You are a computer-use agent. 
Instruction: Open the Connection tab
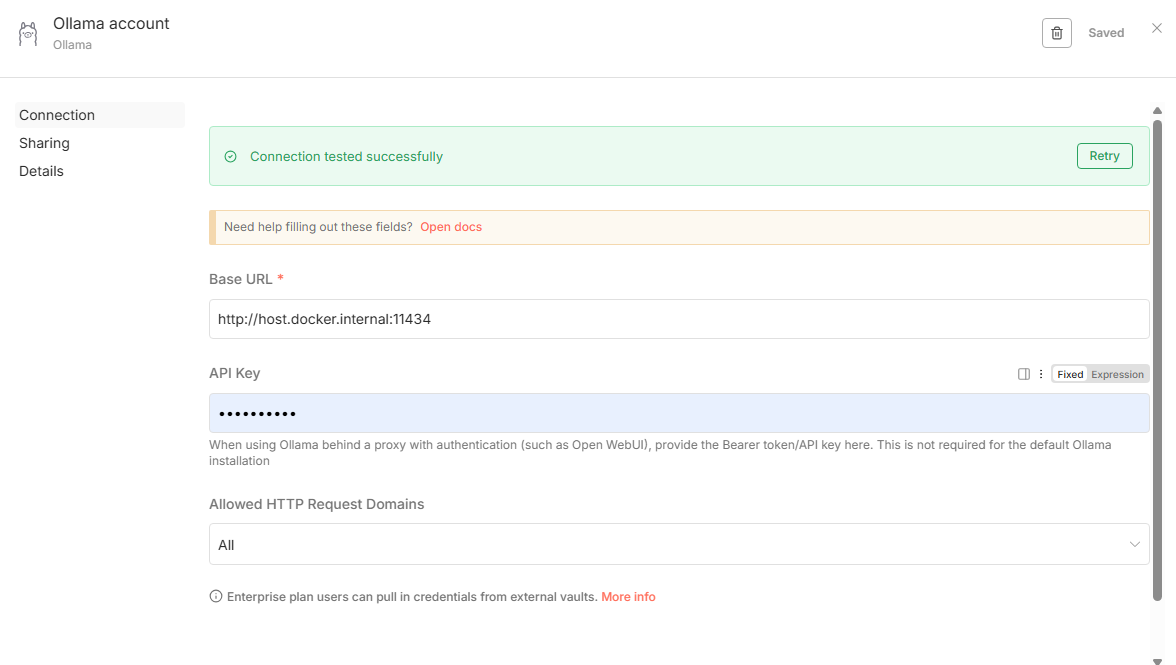[x=100, y=115]
